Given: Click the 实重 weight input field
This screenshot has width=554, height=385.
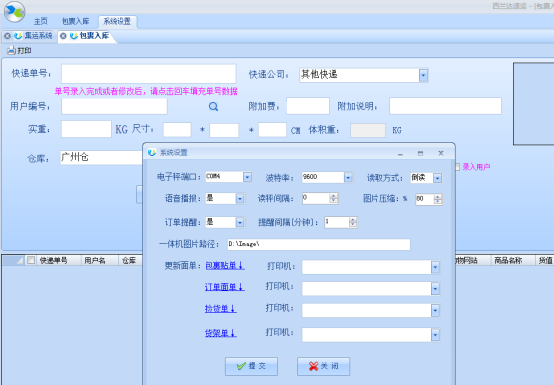Looking at the screenshot, I should [x=86, y=129].
